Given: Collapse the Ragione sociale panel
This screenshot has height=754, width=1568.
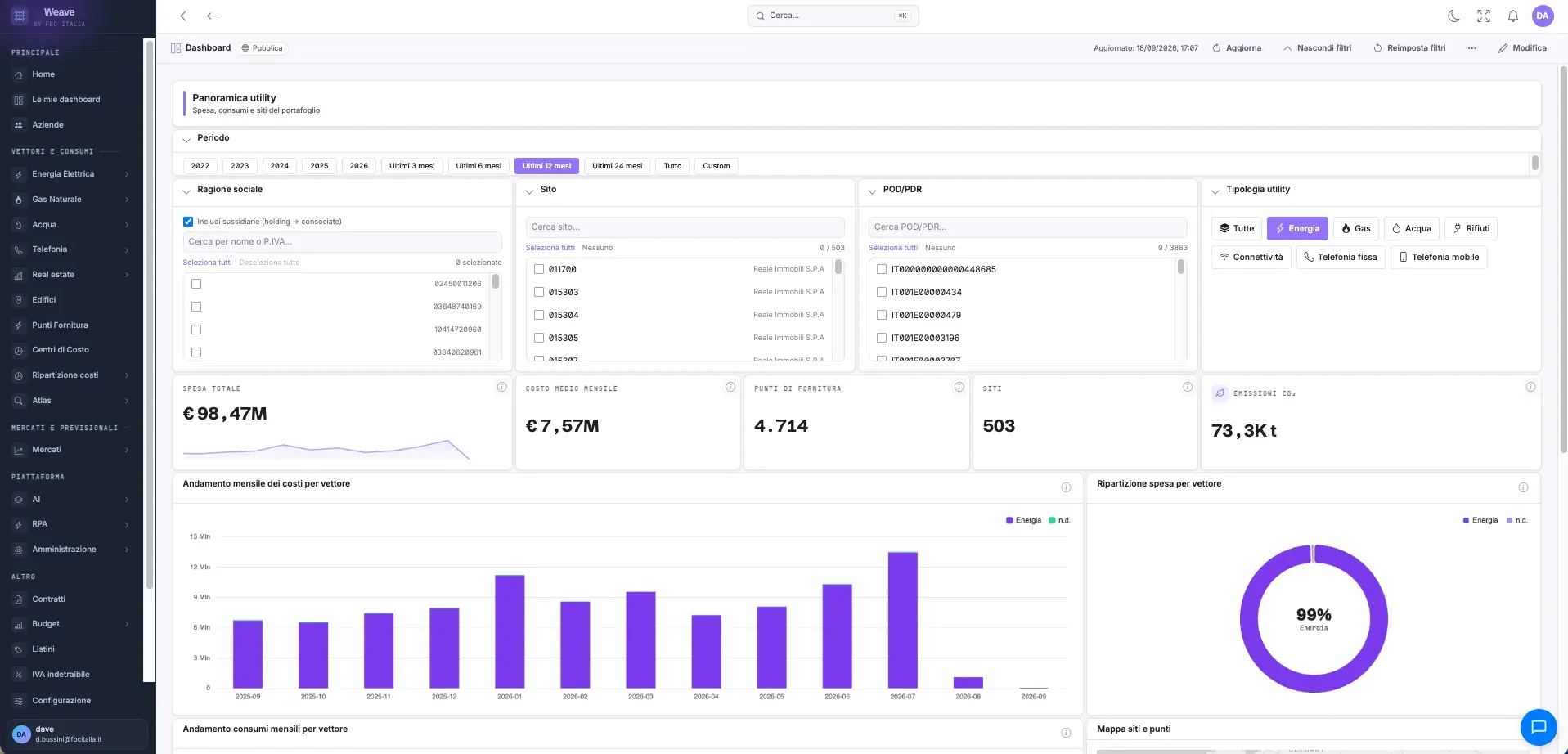Looking at the screenshot, I should pyautogui.click(x=186, y=191).
